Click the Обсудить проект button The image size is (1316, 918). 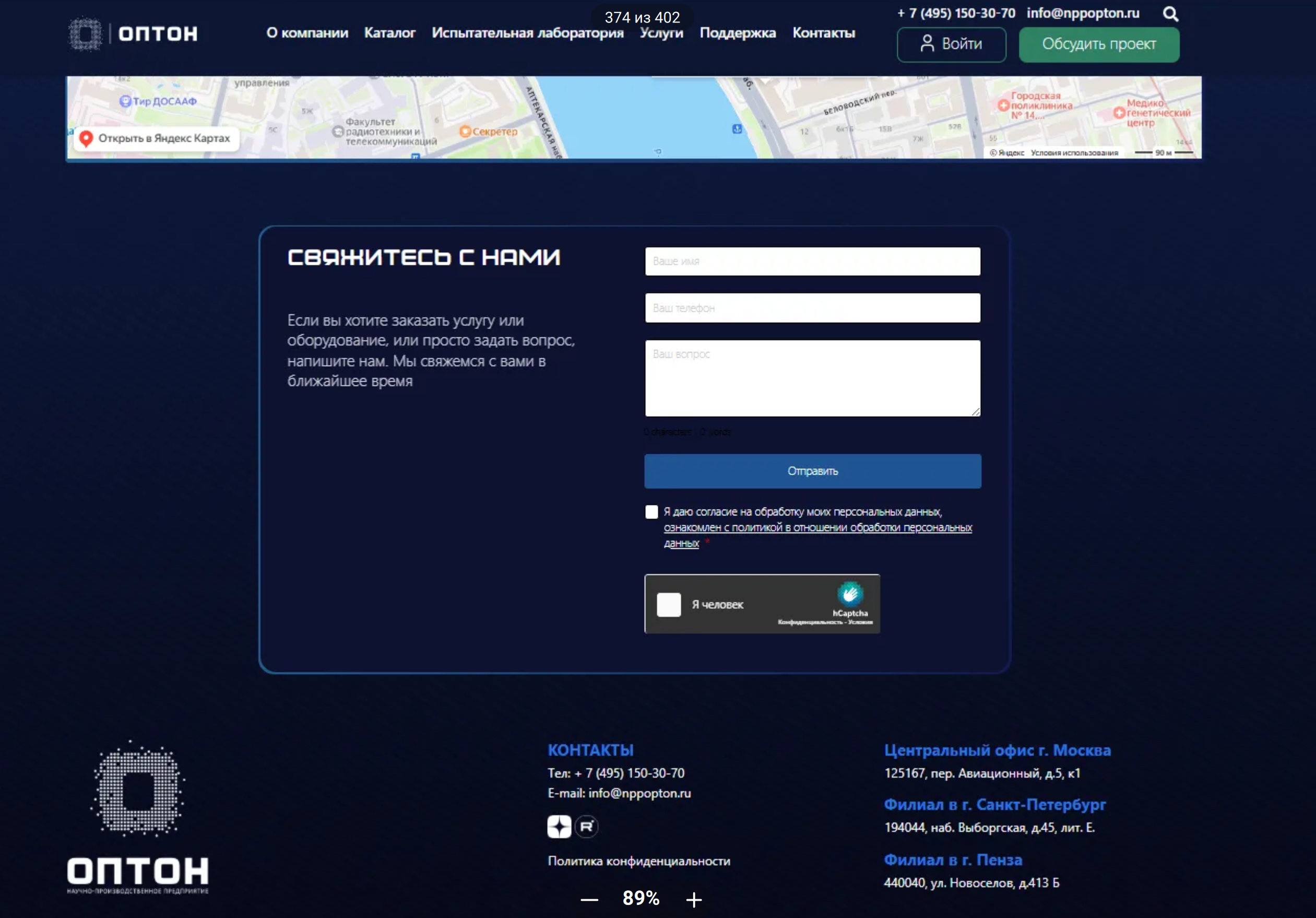click(1099, 44)
